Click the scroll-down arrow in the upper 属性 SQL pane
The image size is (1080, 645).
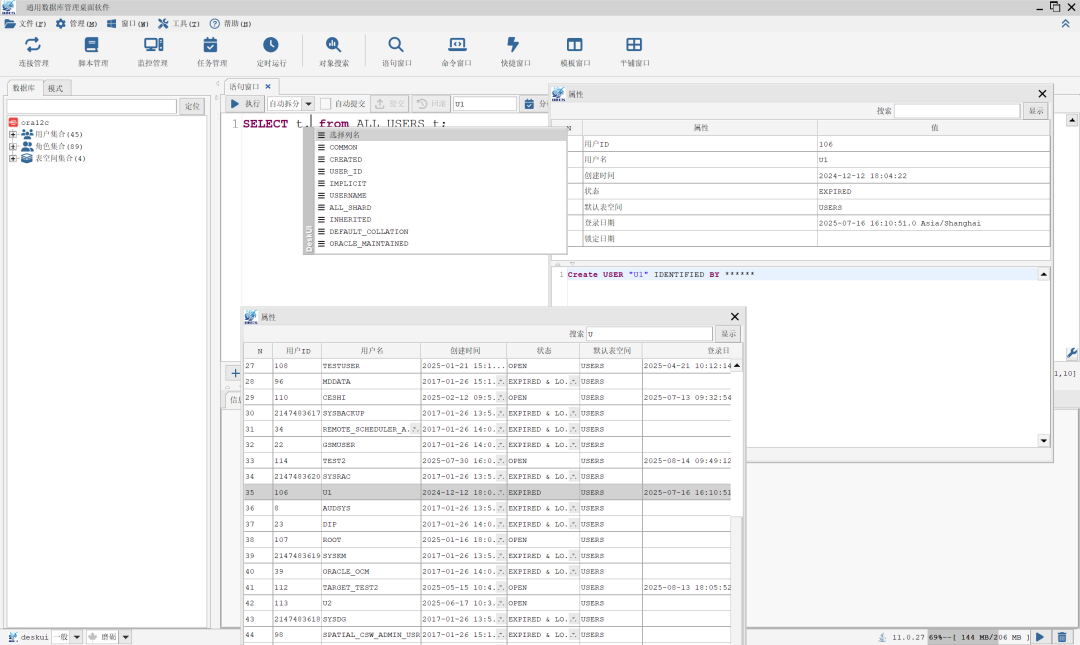tap(1043, 440)
